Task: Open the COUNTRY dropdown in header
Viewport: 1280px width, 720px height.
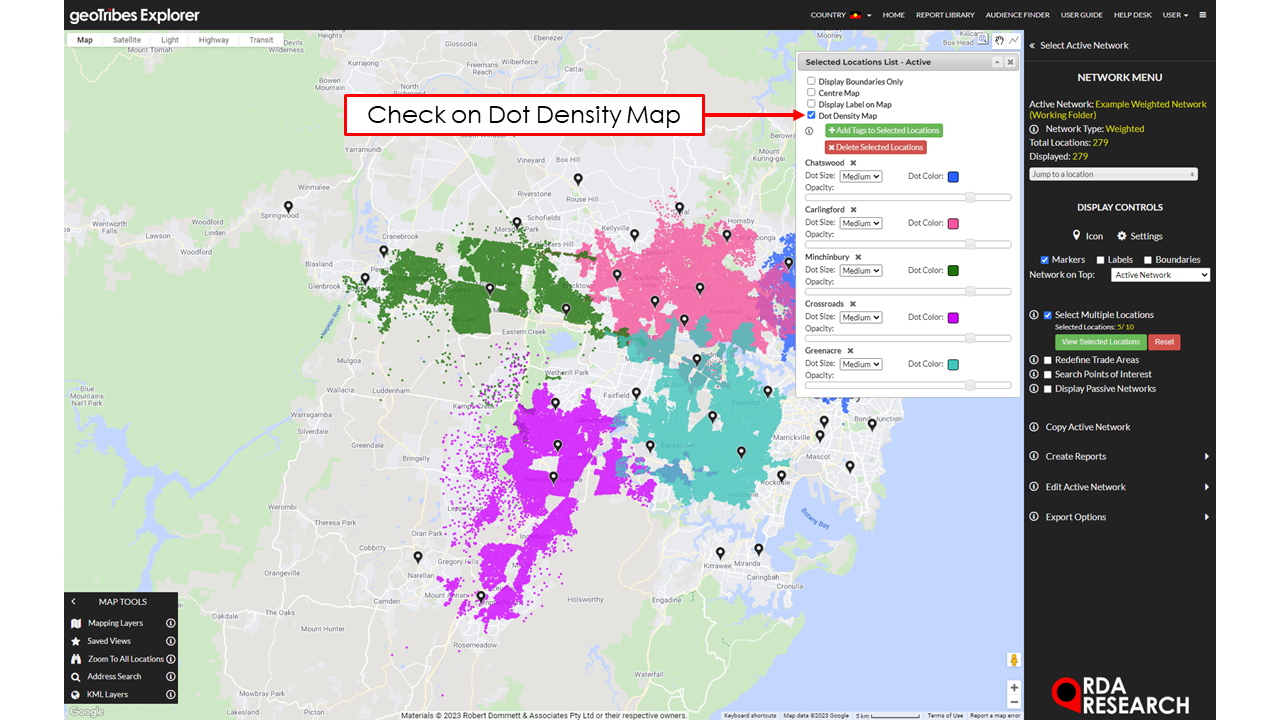Action: click(x=840, y=15)
